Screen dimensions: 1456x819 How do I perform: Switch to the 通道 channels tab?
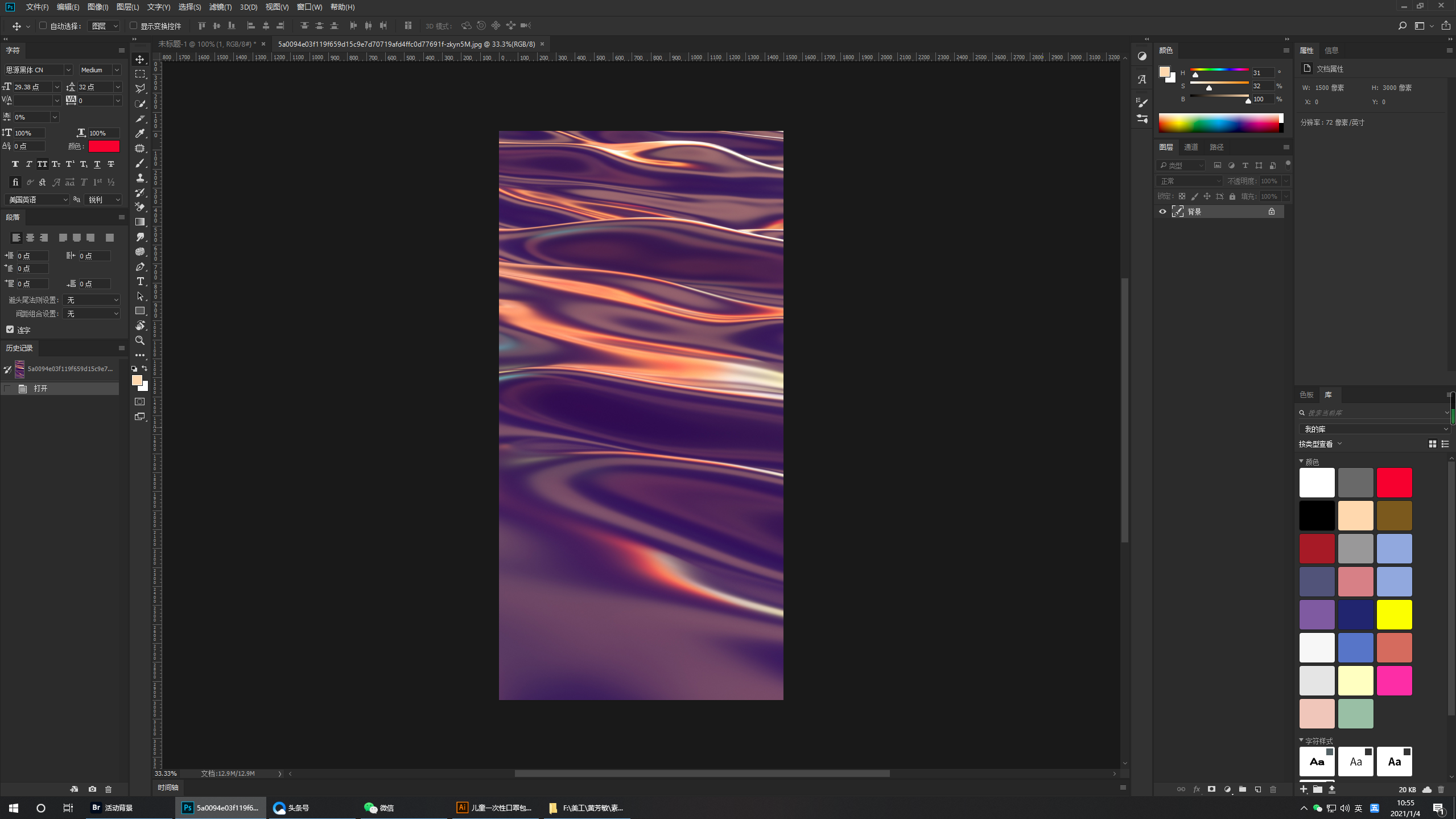pyautogui.click(x=1191, y=147)
